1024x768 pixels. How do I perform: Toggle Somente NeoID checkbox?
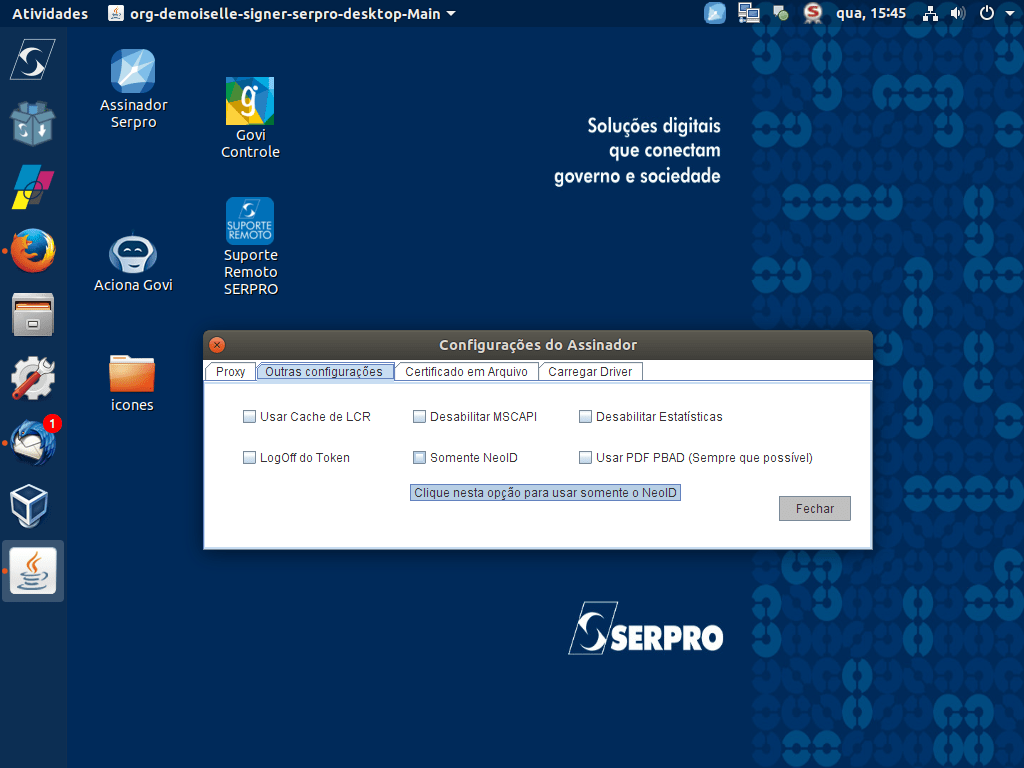(419, 458)
